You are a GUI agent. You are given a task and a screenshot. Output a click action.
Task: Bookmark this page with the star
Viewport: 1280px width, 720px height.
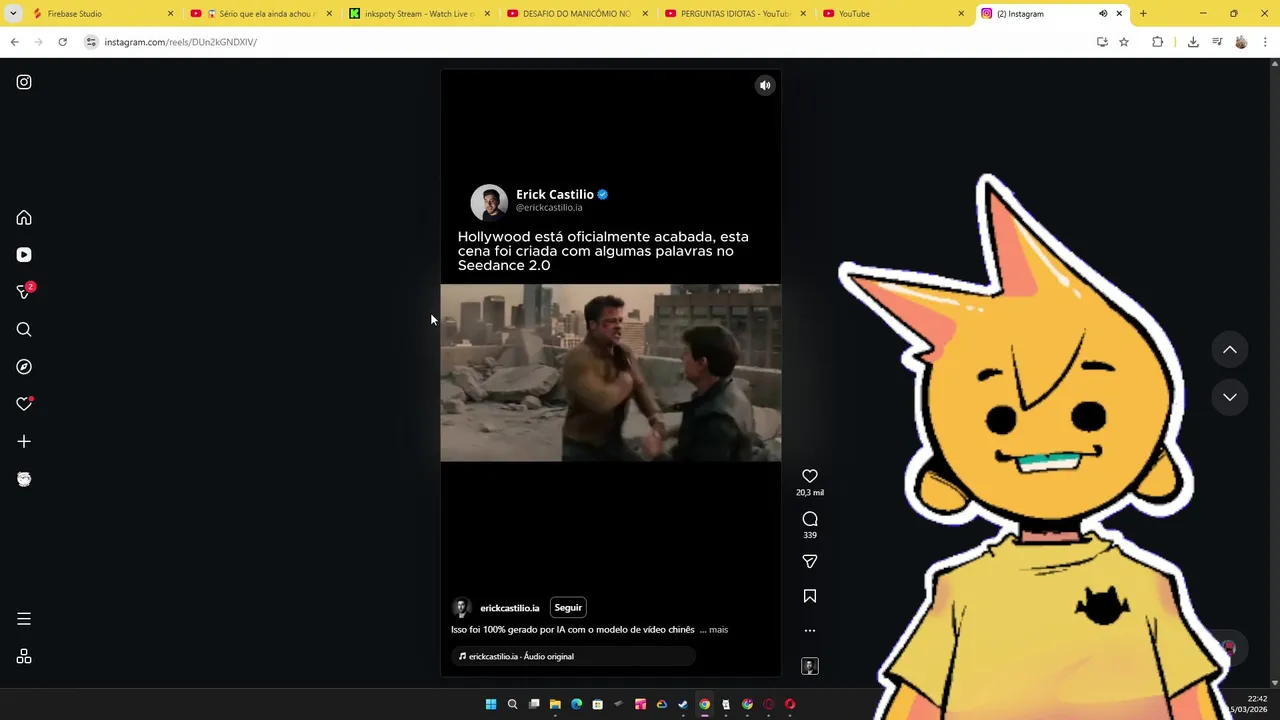click(x=1124, y=42)
